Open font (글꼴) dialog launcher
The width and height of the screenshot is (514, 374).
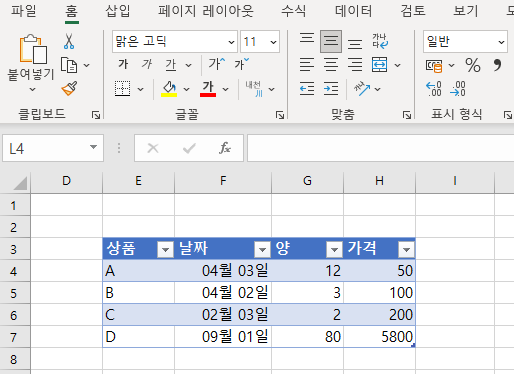(280, 115)
